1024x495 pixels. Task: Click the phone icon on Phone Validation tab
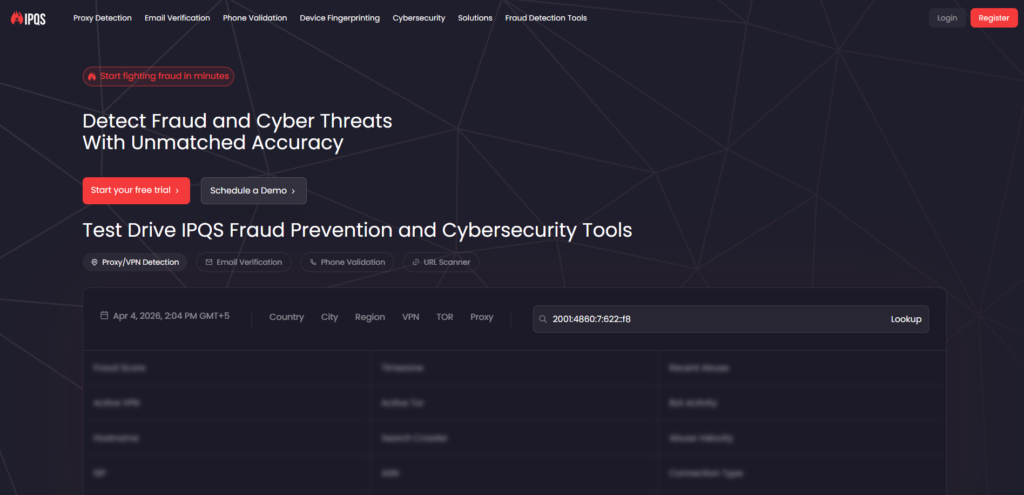[313, 262]
